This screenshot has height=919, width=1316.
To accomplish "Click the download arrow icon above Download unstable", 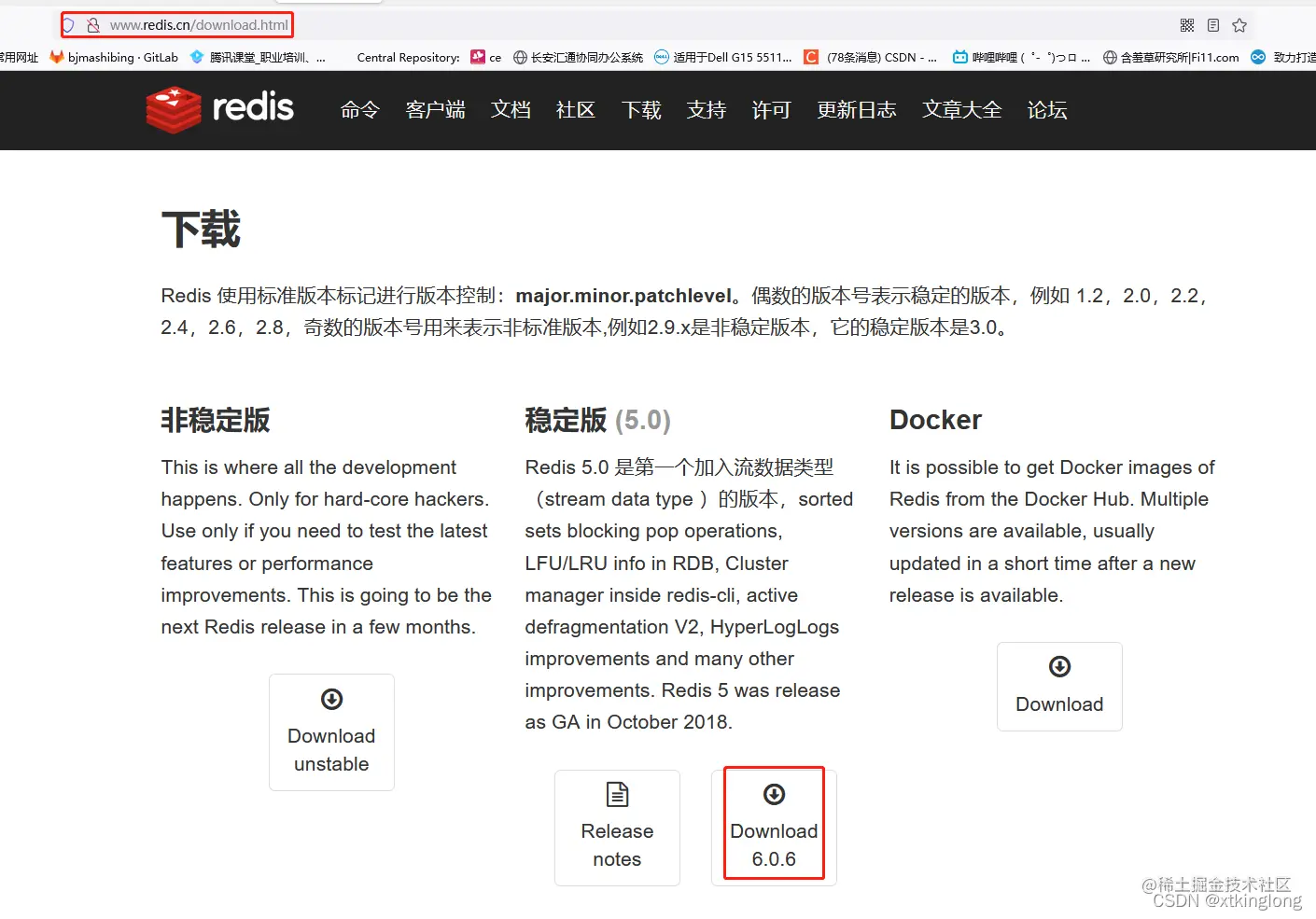I will click(x=331, y=699).
